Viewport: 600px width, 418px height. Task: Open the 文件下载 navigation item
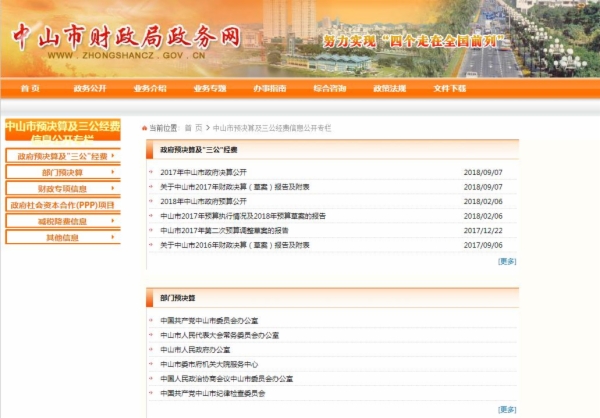[x=450, y=89]
